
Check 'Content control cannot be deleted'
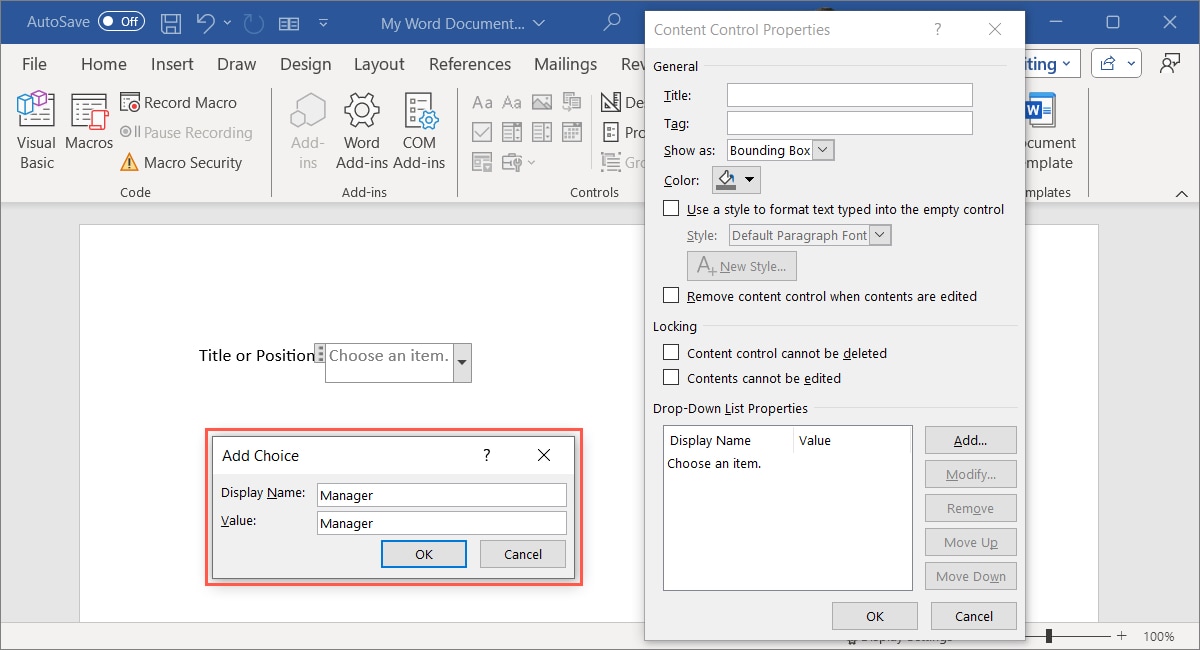pyautogui.click(x=671, y=352)
